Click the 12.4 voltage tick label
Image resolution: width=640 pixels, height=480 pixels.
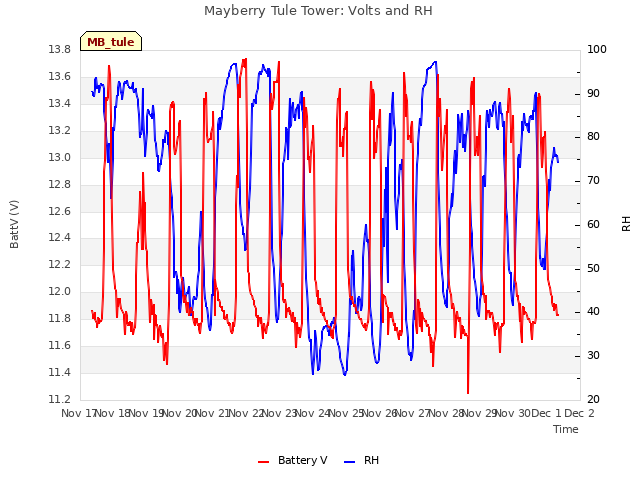pos(59,238)
